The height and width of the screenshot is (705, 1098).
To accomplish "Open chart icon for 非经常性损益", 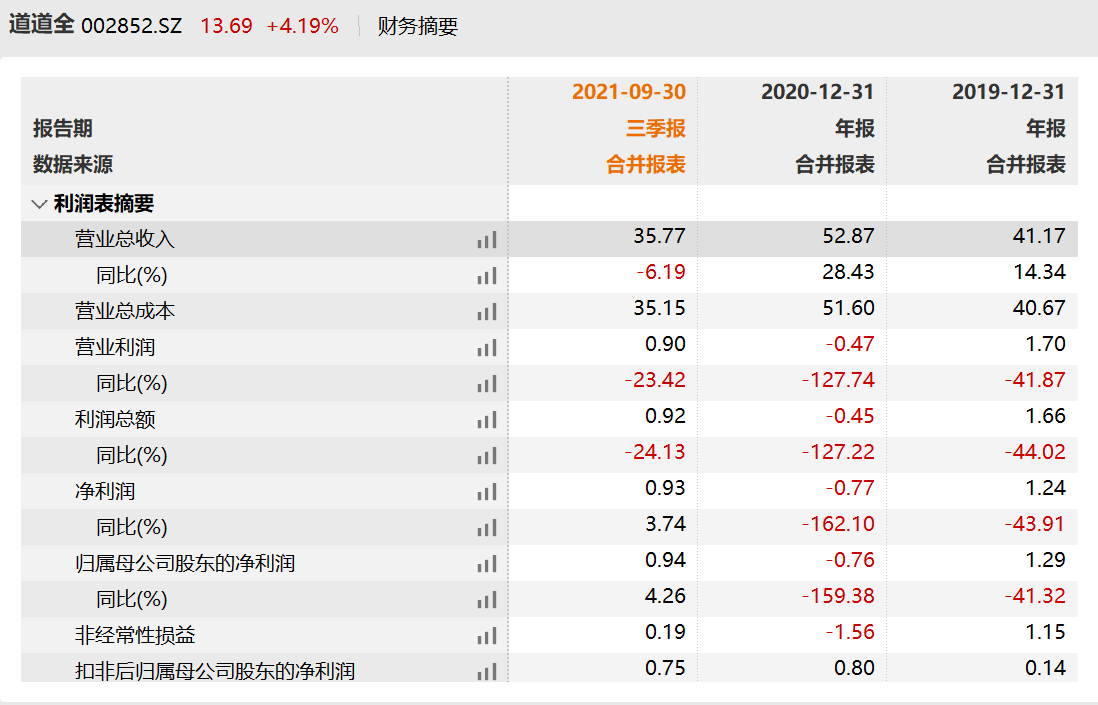I will click(487, 636).
